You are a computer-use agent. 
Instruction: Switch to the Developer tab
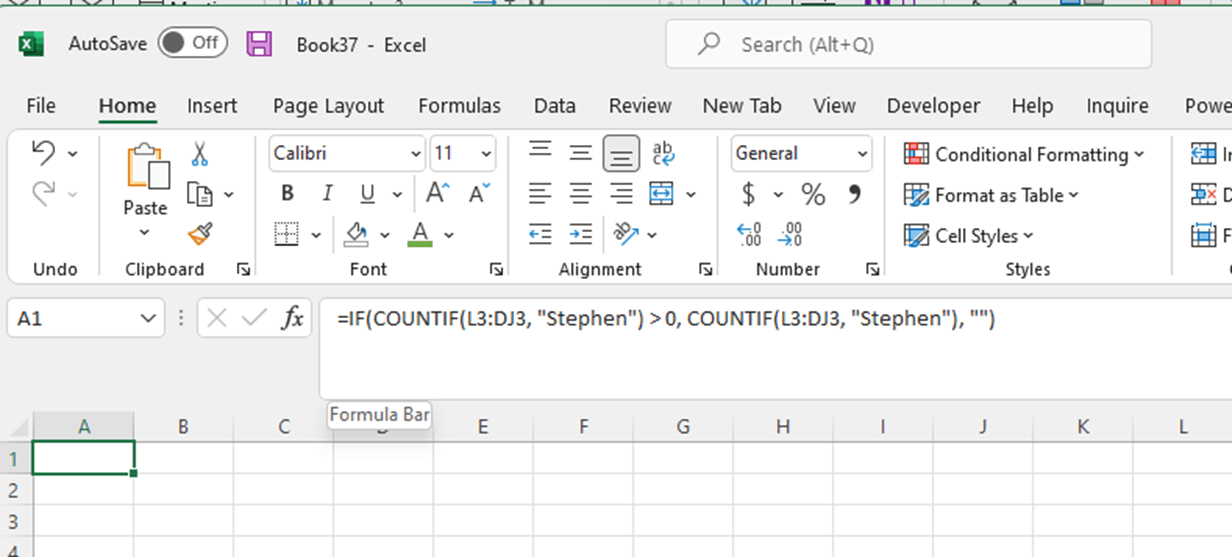click(933, 106)
